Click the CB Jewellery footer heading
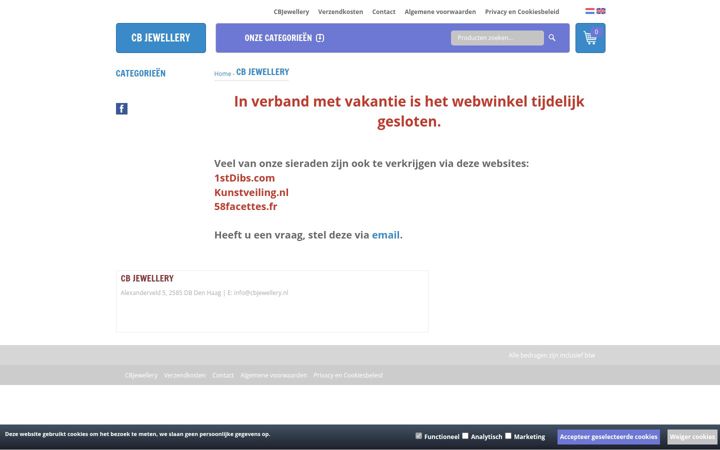 point(147,278)
